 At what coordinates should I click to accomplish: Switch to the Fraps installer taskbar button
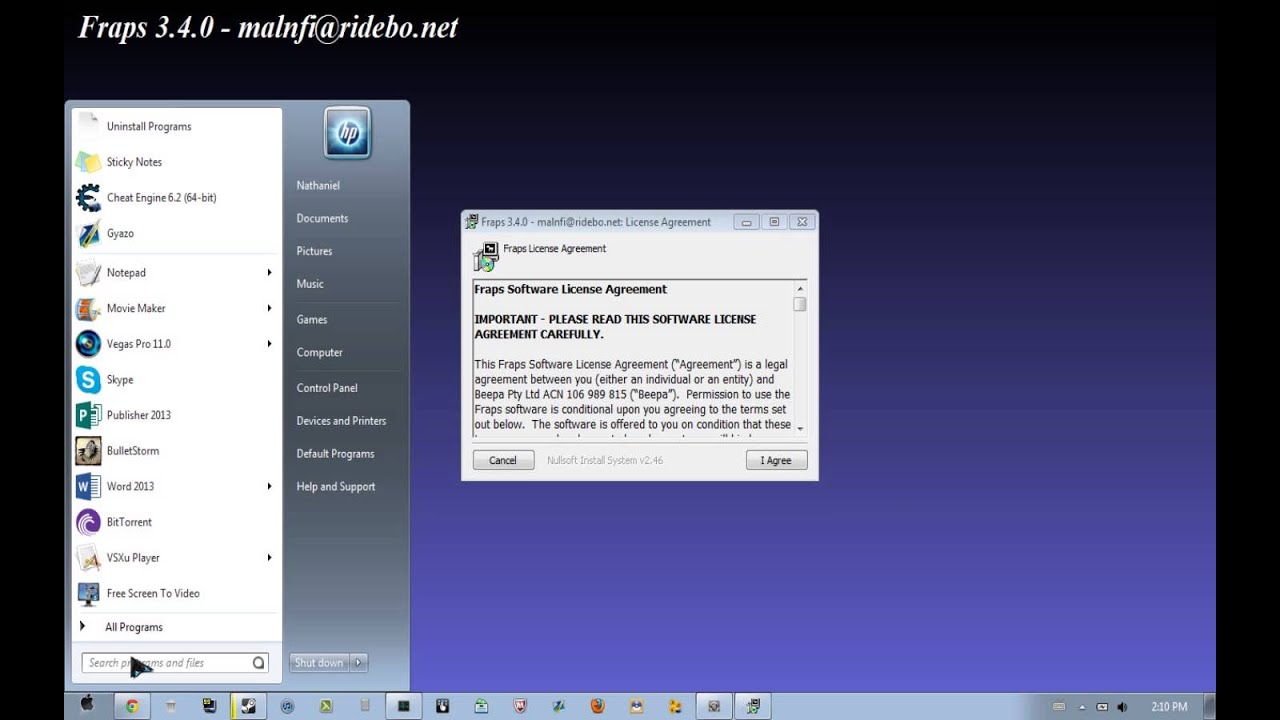pyautogui.click(x=753, y=706)
